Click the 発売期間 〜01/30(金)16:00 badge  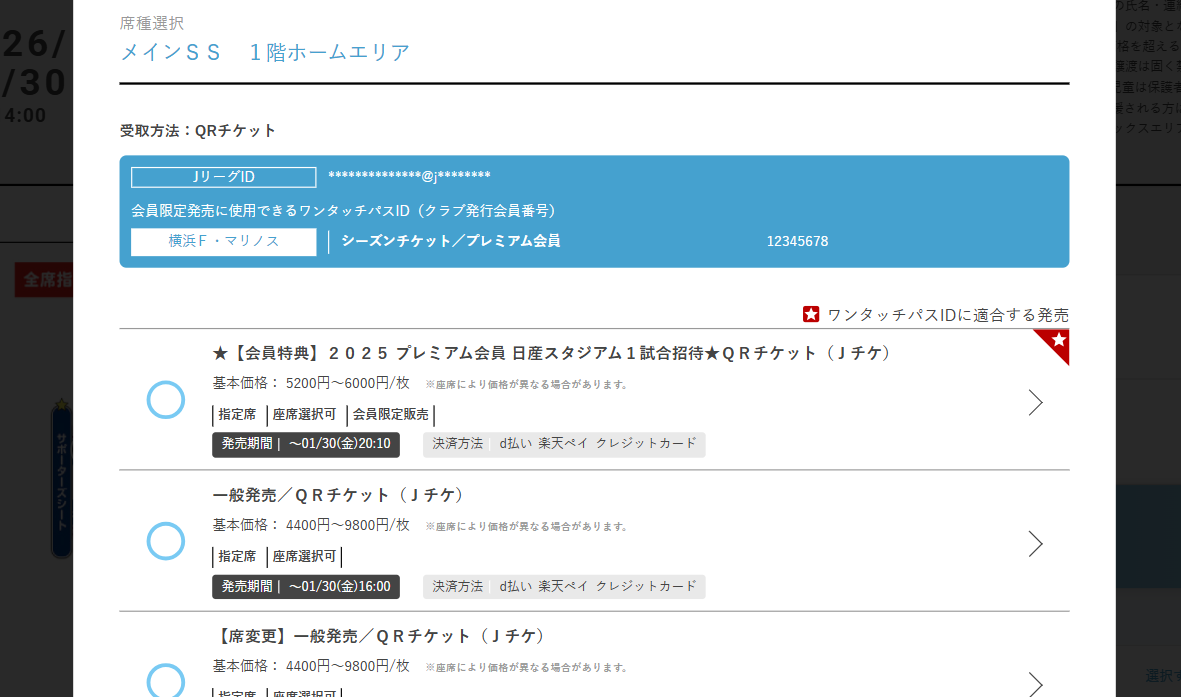coord(306,586)
